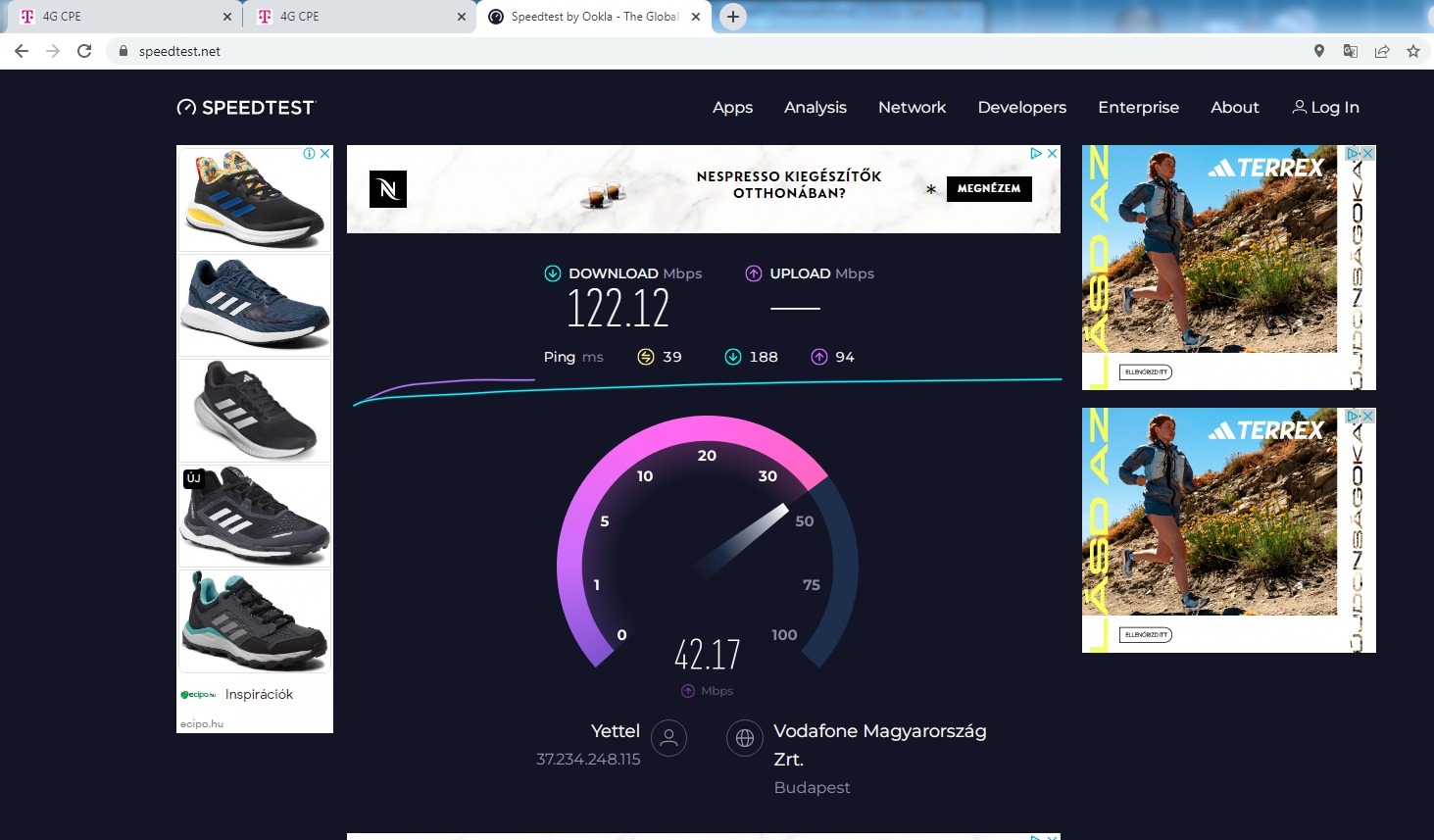
Task: Click the 42.17 upload speed reading
Action: 708,654
